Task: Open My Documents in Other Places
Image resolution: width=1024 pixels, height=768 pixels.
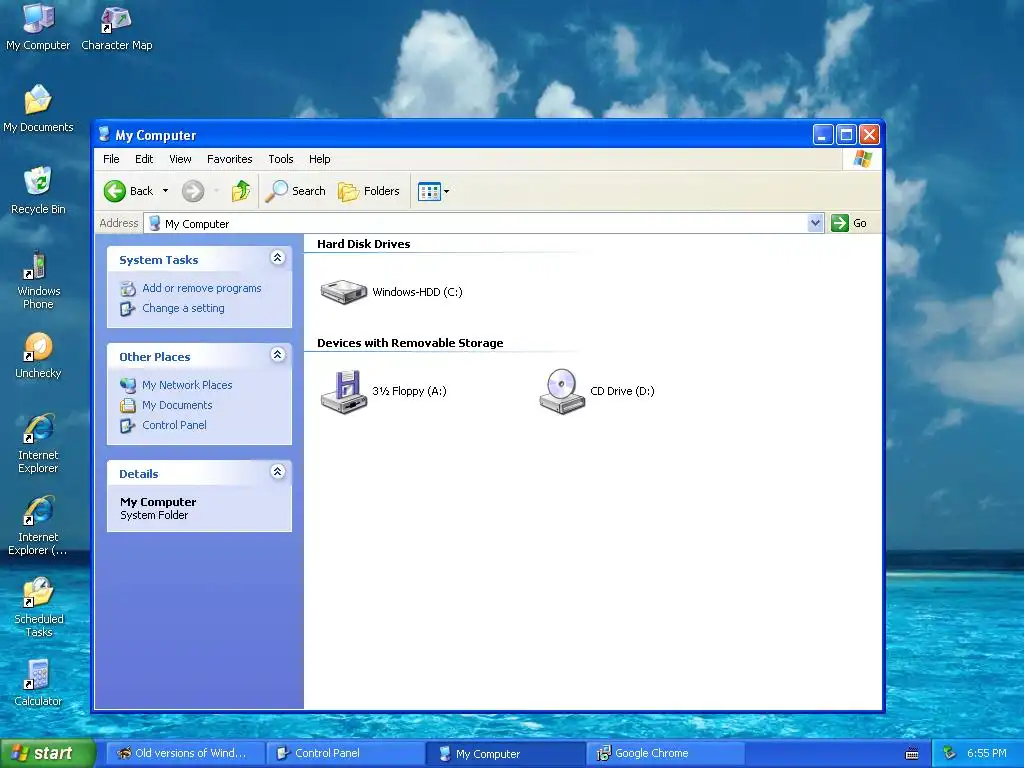Action: [177, 405]
